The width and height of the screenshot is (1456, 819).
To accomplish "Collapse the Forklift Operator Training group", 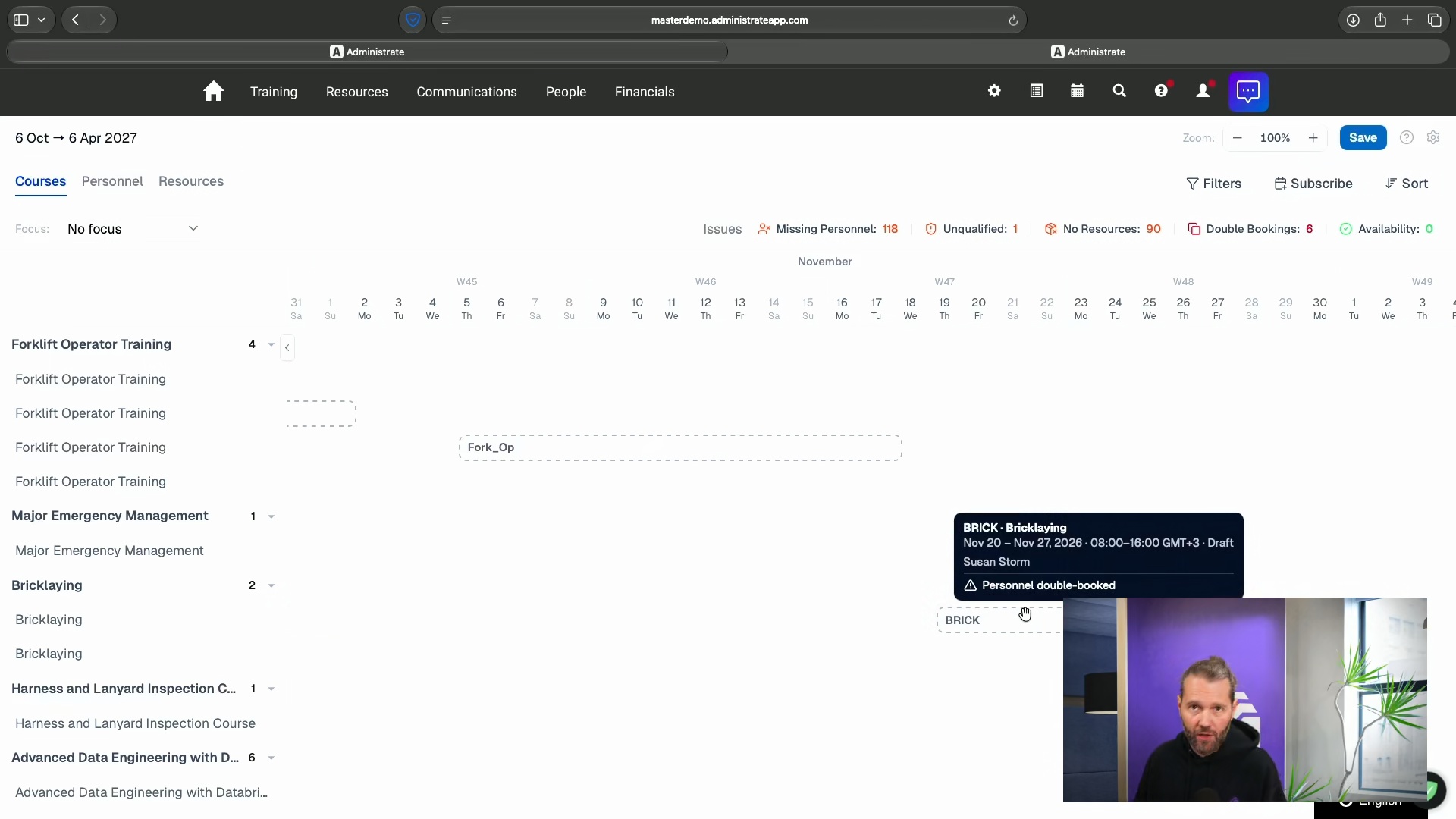I will [x=271, y=345].
